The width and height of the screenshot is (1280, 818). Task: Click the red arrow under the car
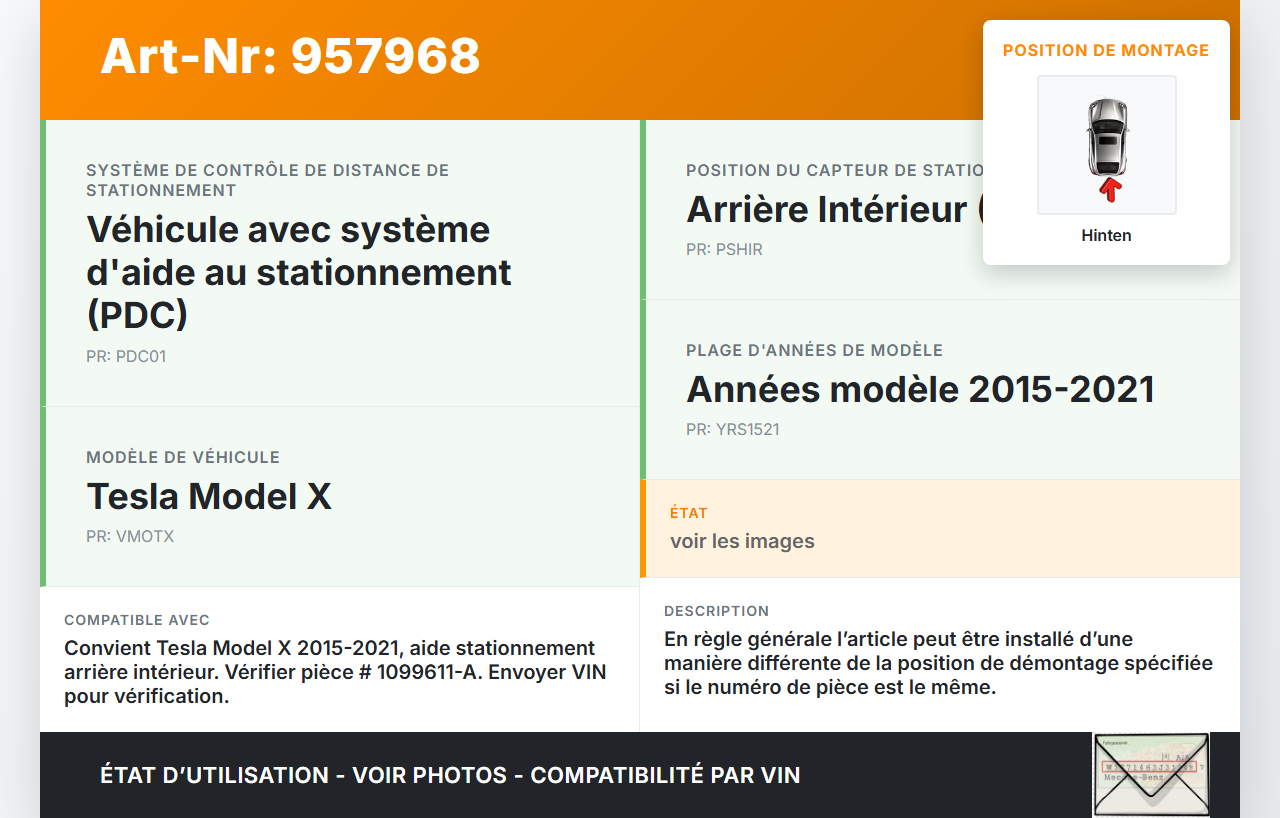tap(1108, 190)
